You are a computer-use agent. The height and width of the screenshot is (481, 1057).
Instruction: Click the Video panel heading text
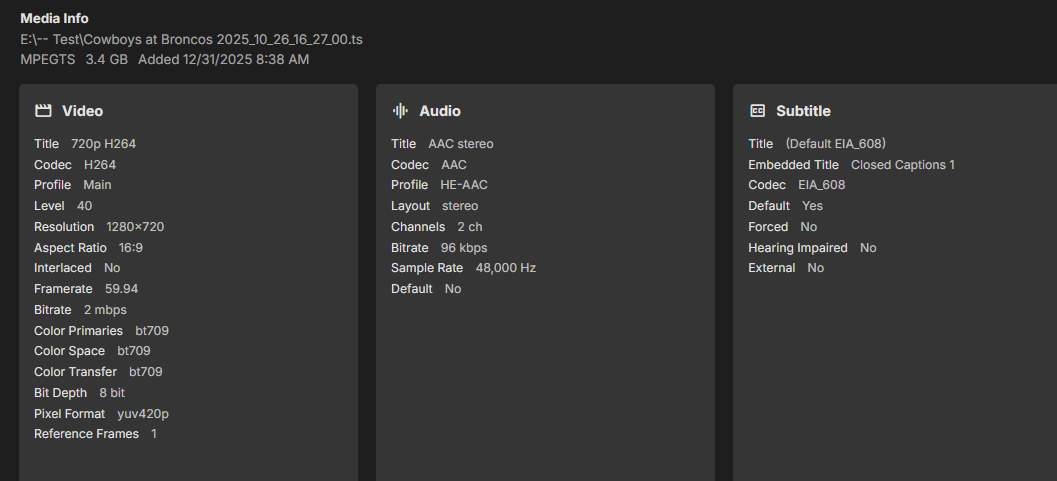(82, 111)
